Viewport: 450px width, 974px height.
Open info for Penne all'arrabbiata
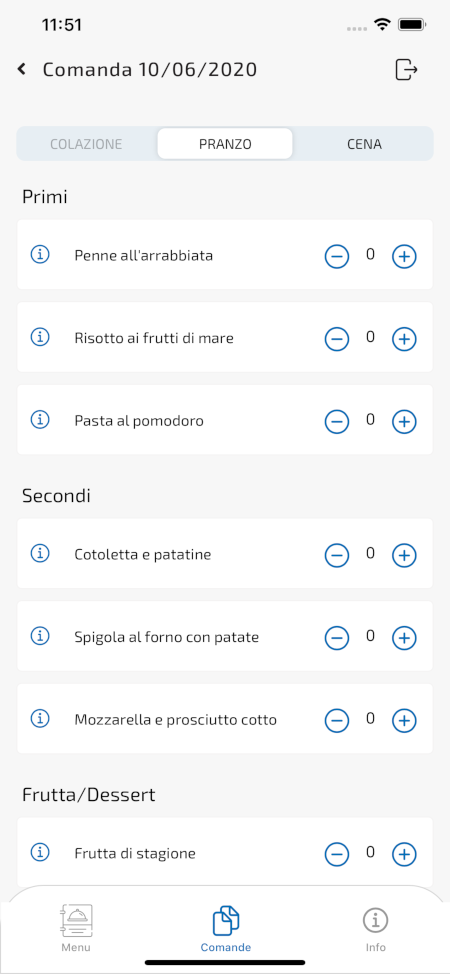[x=40, y=254]
